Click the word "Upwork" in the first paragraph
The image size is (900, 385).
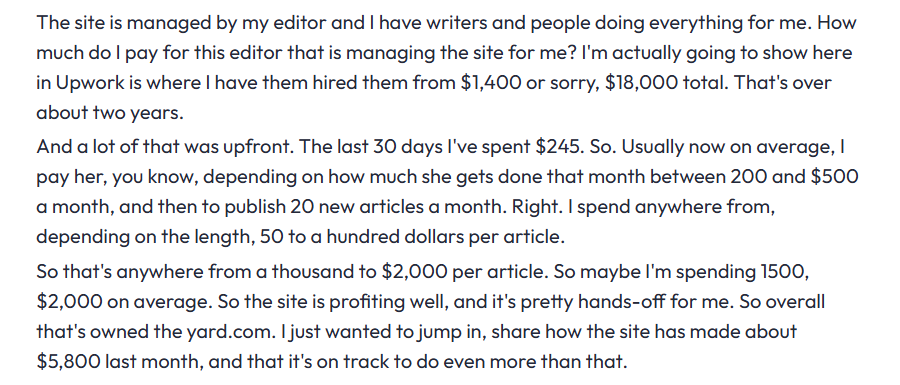click(x=88, y=83)
